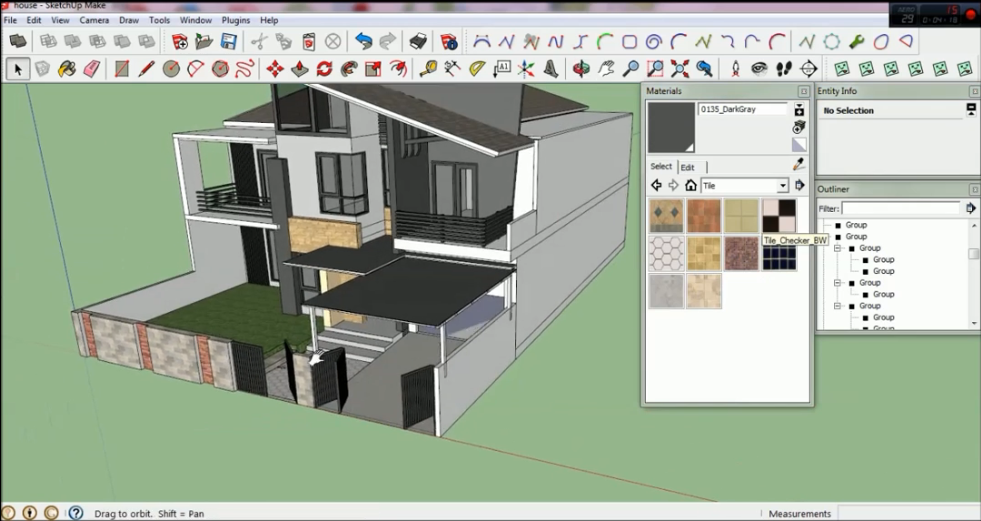Choose the Section Plane tool
This screenshot has width=981, height=521.
point(808,68)
